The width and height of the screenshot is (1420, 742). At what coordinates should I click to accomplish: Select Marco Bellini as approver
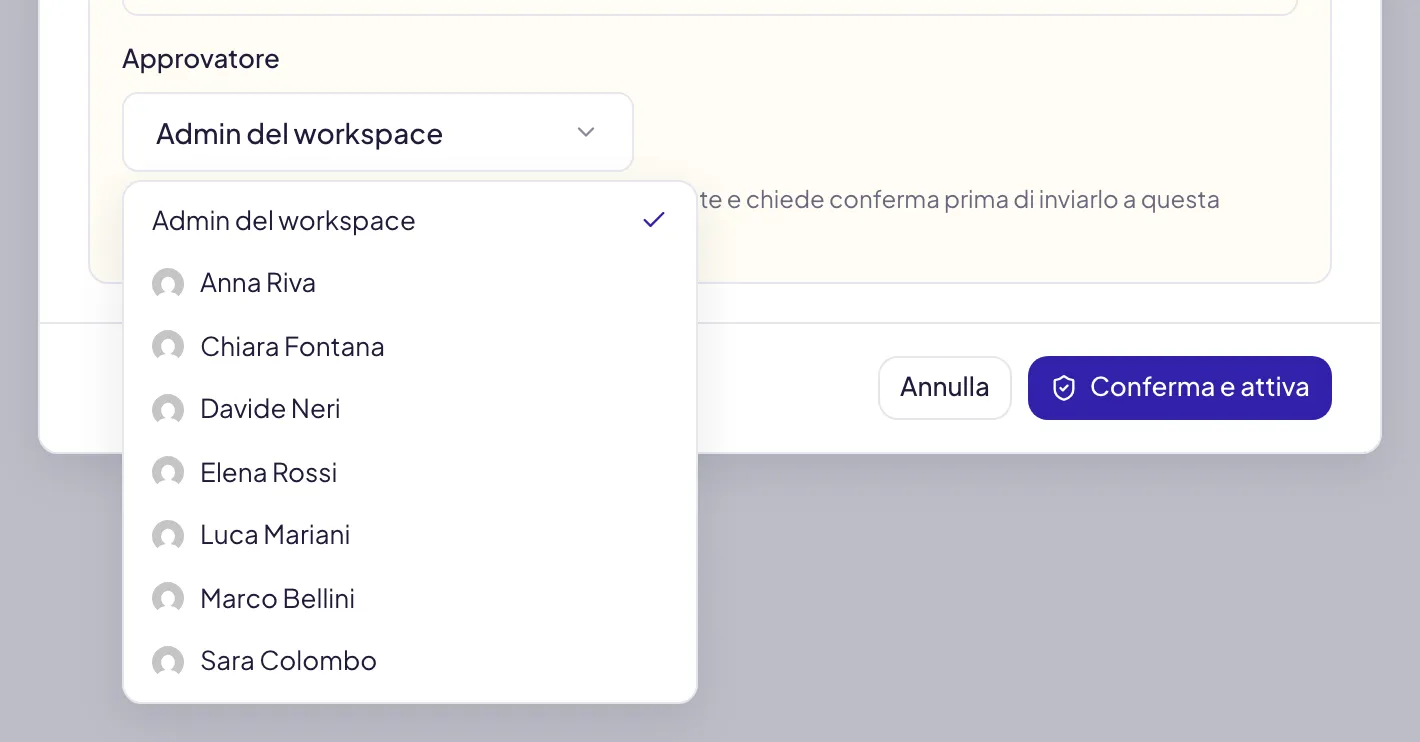[x=410, y=598]
